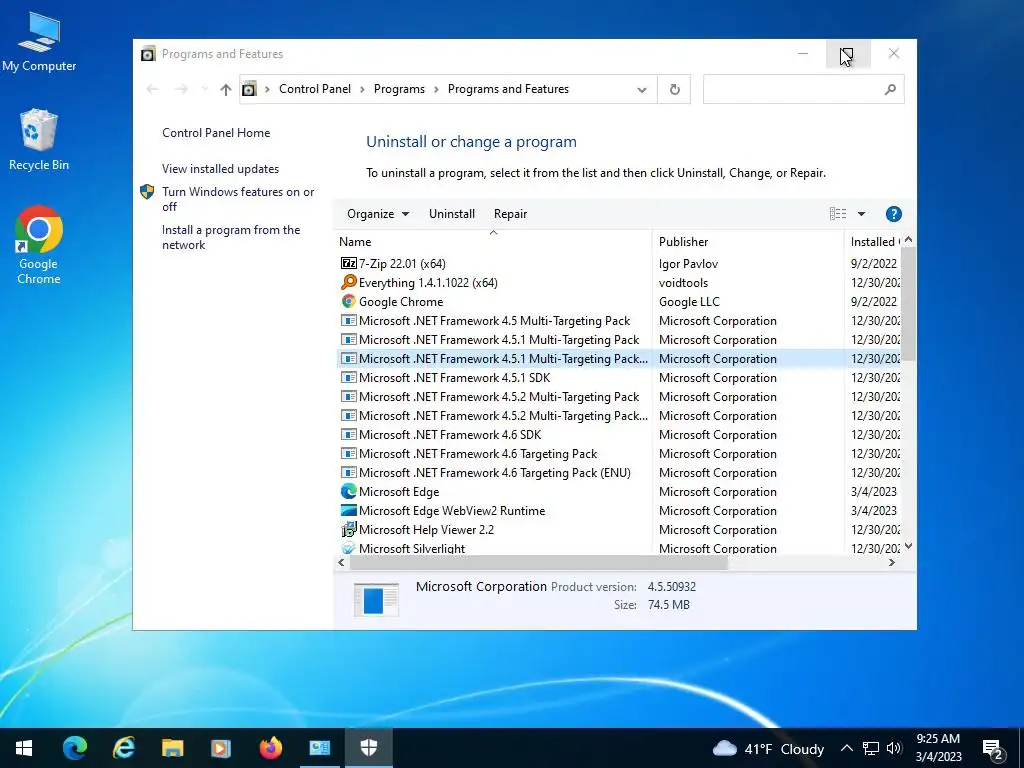
Task: Click the Google Chrome icon in program list
Action: click(x=349, y=301)
